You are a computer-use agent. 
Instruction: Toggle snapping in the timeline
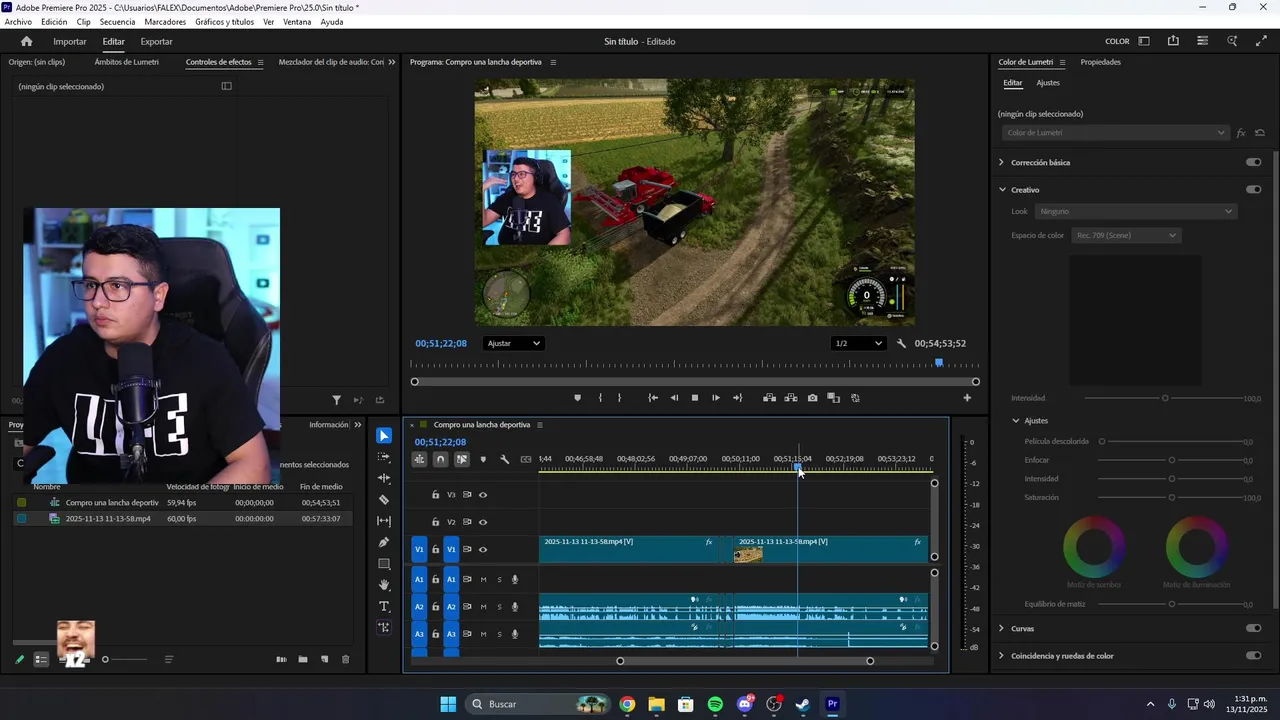click(440, 460)
